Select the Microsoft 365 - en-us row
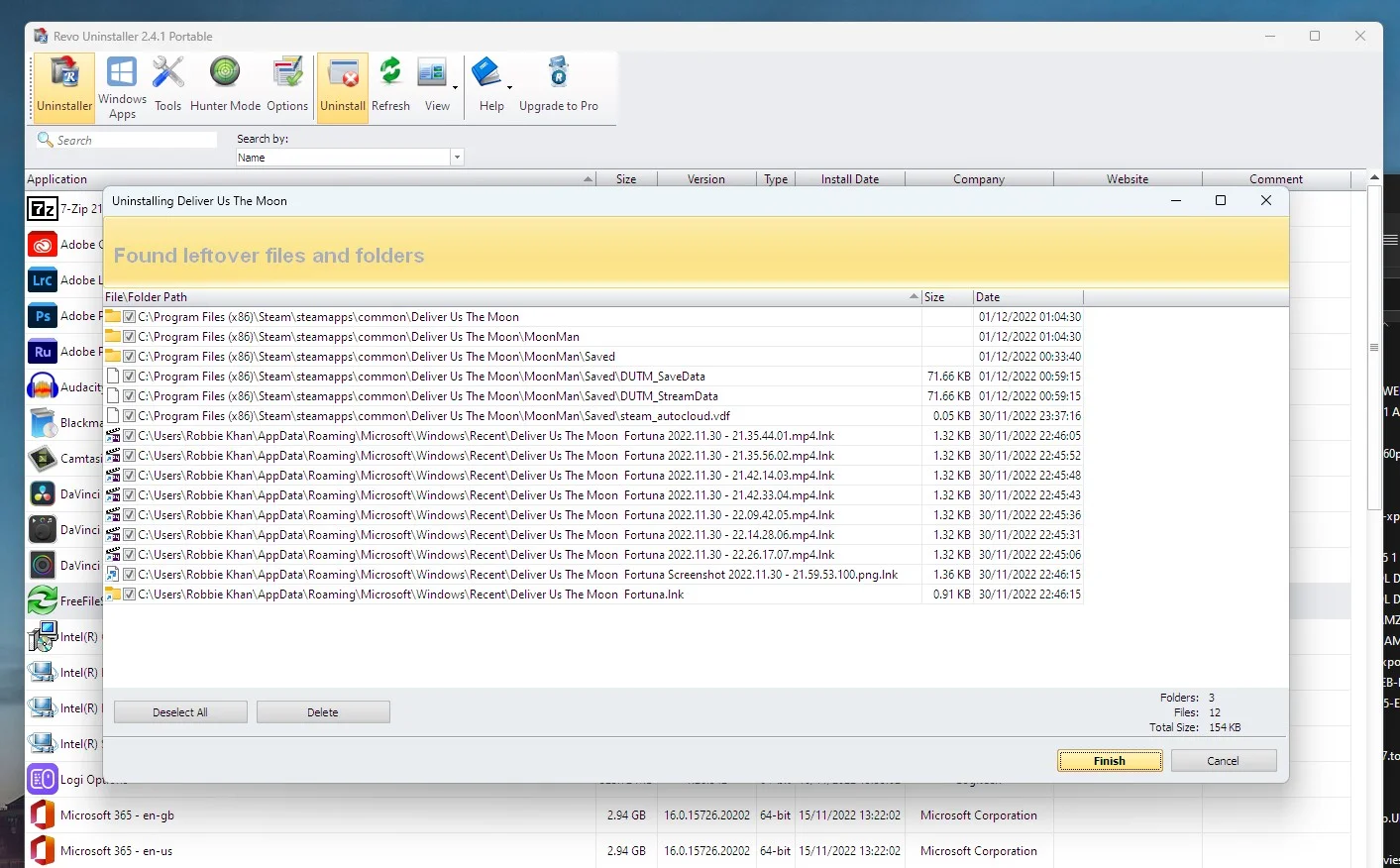This screenshot has width=1400, height=868. [688, 851]
